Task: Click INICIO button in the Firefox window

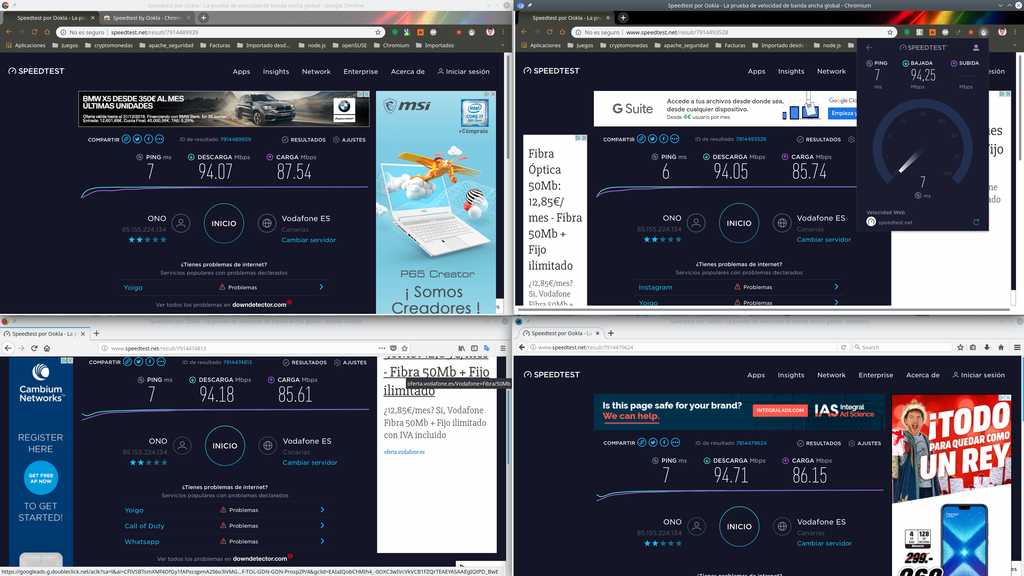Action: coord(225,446)
